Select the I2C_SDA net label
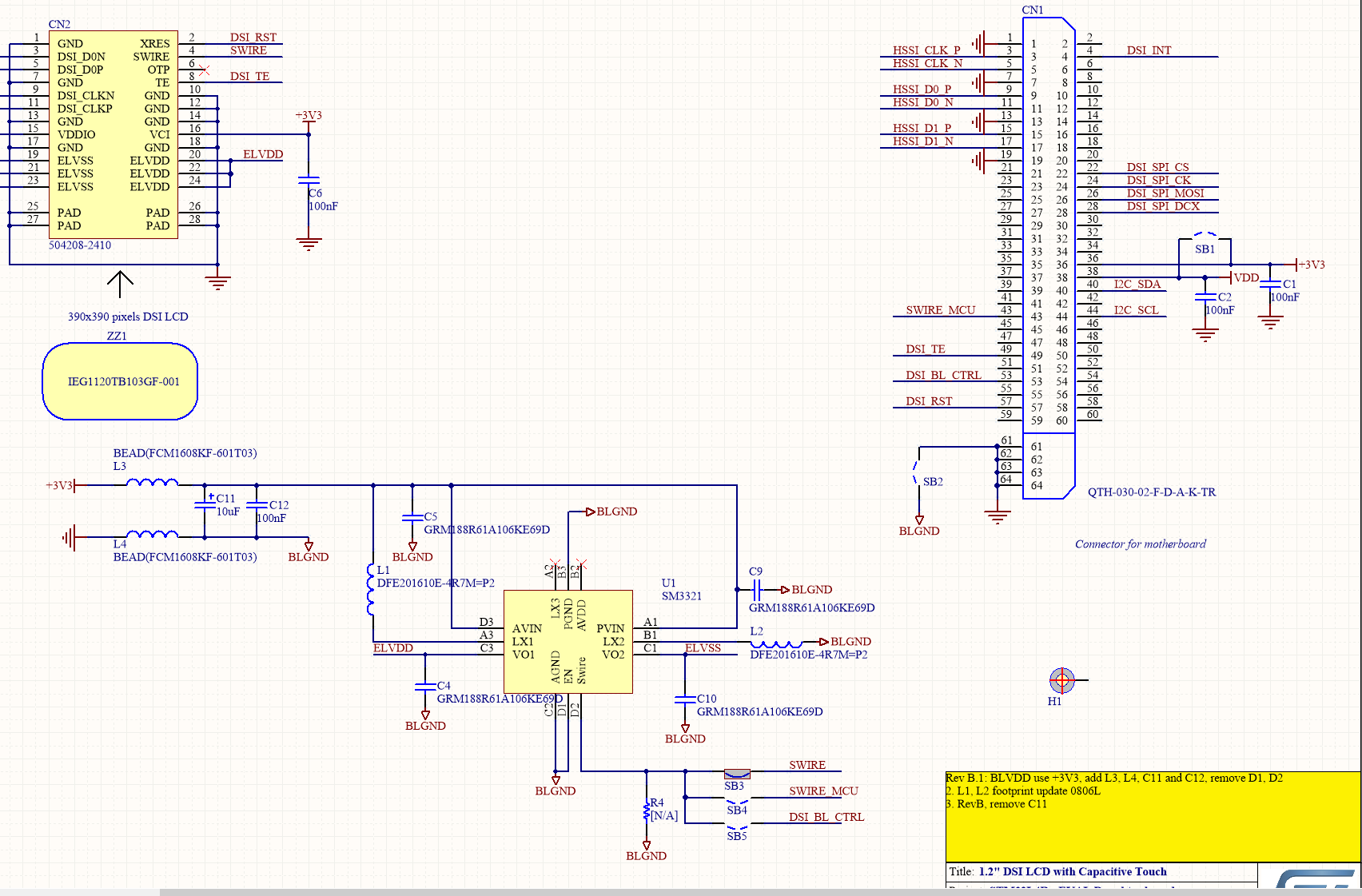The width and height of the screenshot is (1362, 896). 1137,285
